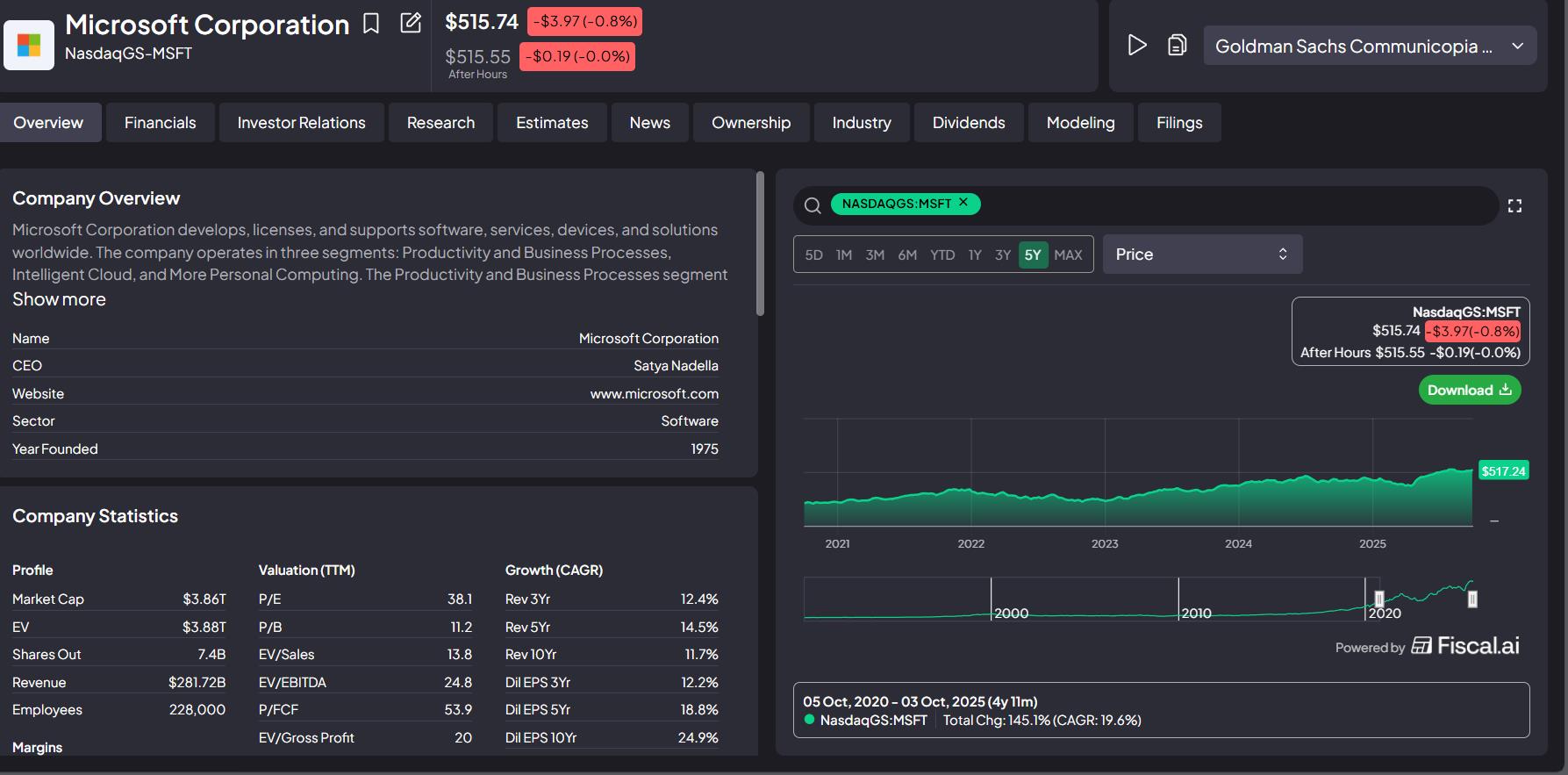Switch to the Financials tab
The width and height of the screenshot is (1568, 775).
[x=160, y=123]
